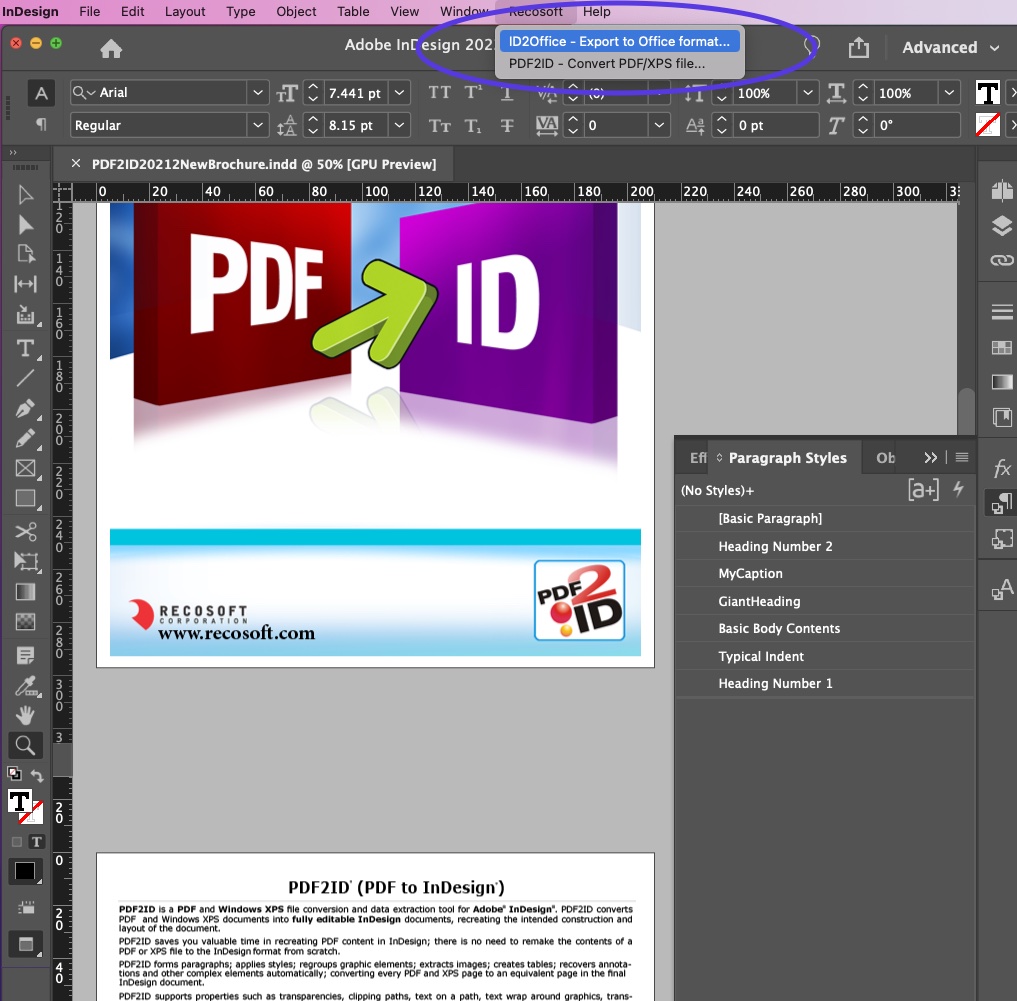Choose ID2Office from the Recosoft menu

click(x=619, y=41)
